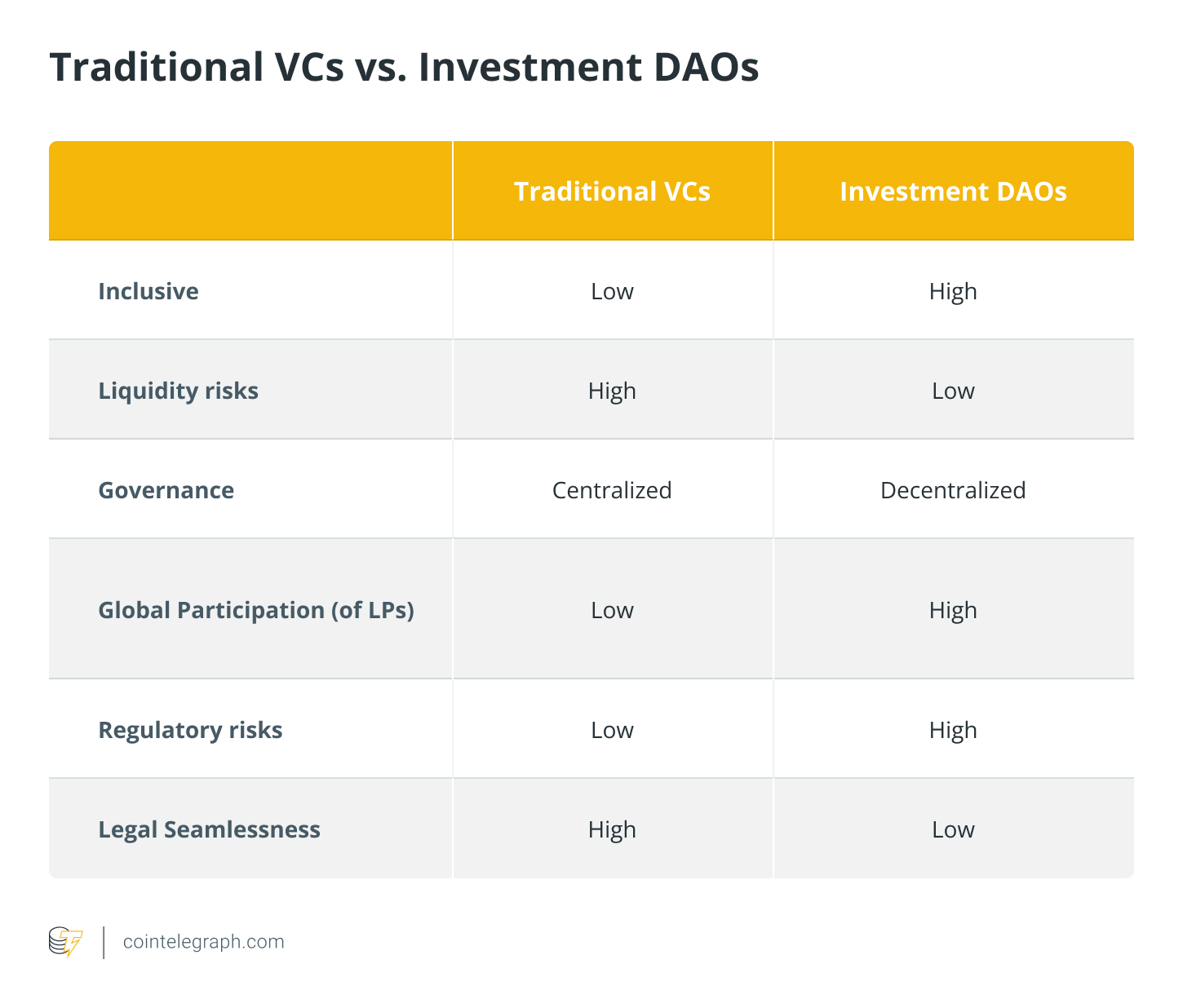This screenshot has height=1008, width=1183.
Task: Select the Liquidity risks row label
Action: point(178,391)
